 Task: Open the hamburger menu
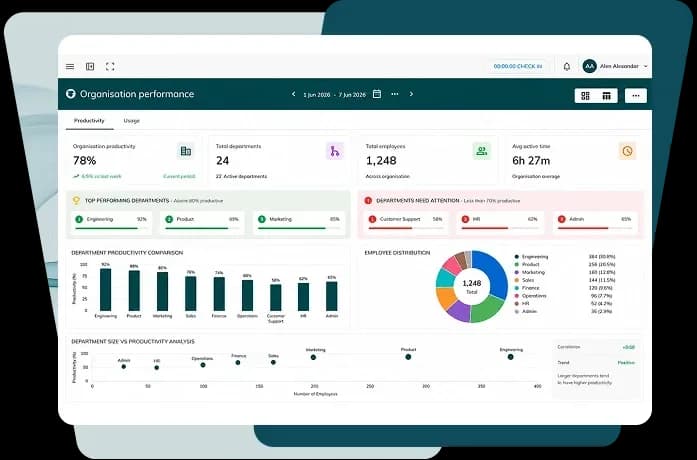click(x=70, y=67)
